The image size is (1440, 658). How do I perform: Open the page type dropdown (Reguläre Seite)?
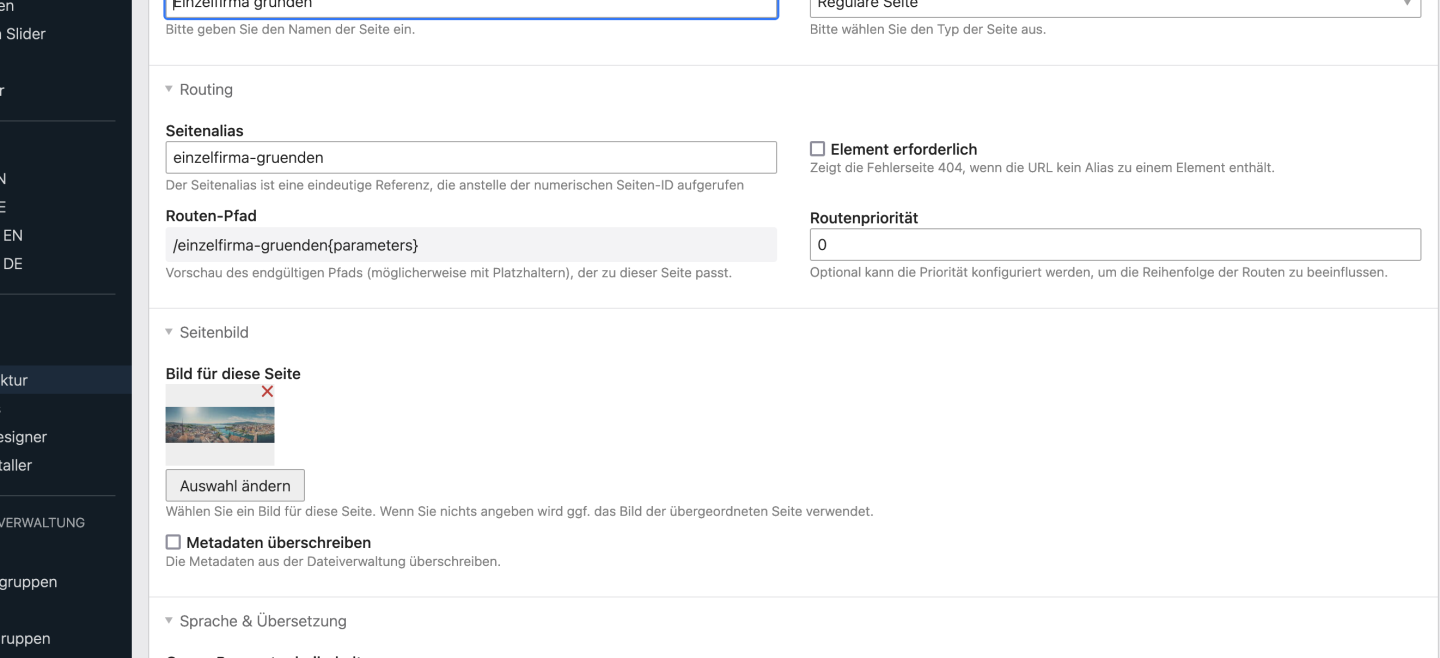click(1115, 6)
